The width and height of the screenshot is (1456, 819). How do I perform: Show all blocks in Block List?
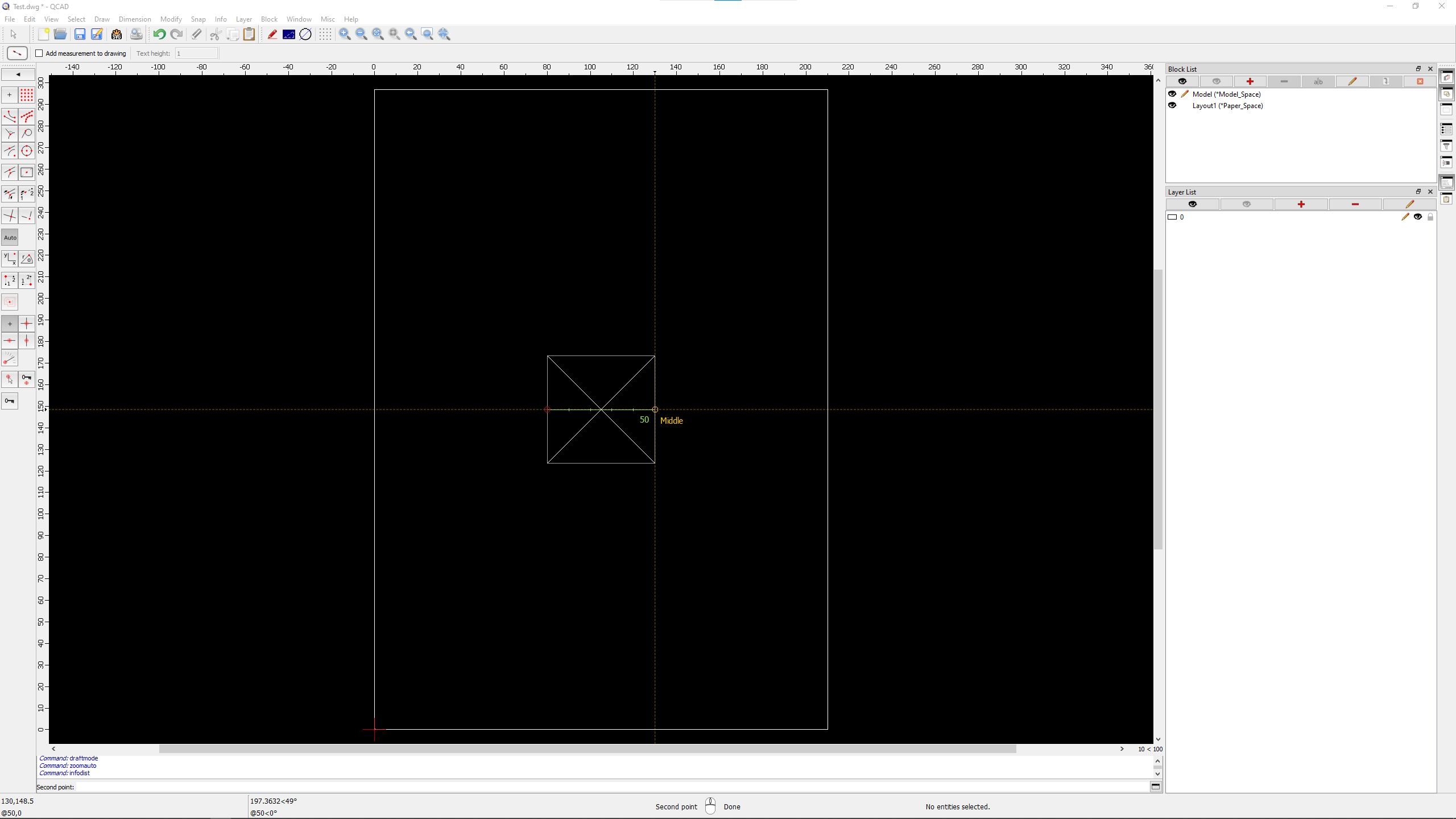click(x=1182, y=81)
